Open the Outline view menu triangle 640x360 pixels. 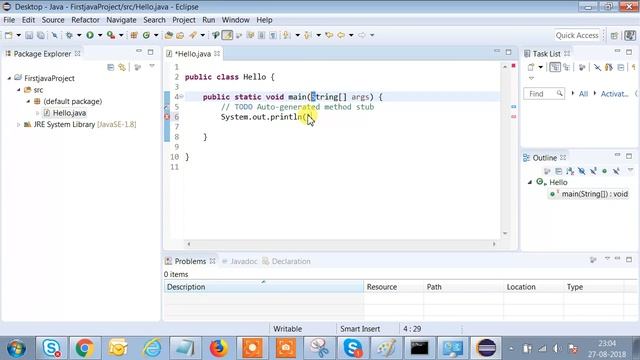point(630,170)
